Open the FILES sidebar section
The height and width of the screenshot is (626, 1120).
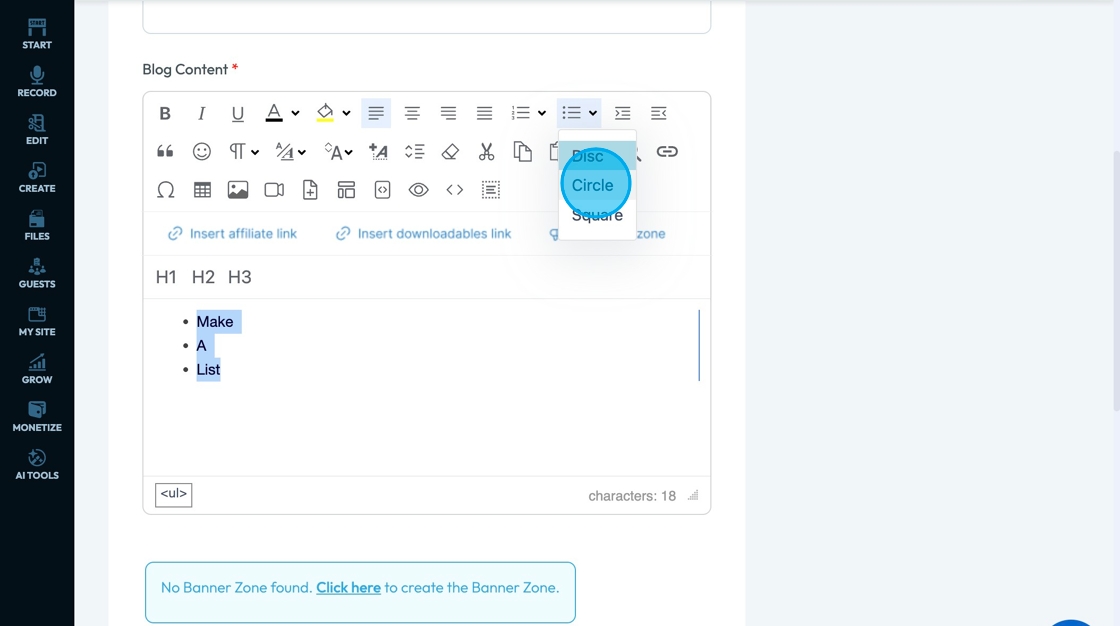pos(37,225)
